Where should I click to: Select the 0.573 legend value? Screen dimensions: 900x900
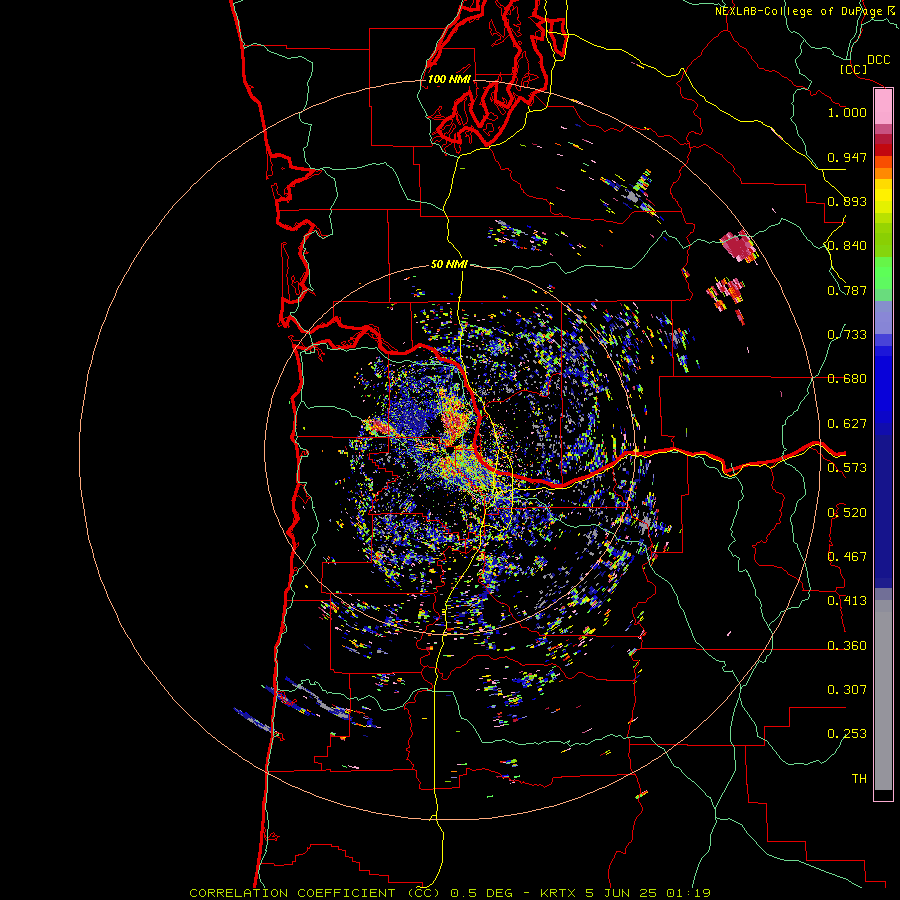click(x=847, y=468)
